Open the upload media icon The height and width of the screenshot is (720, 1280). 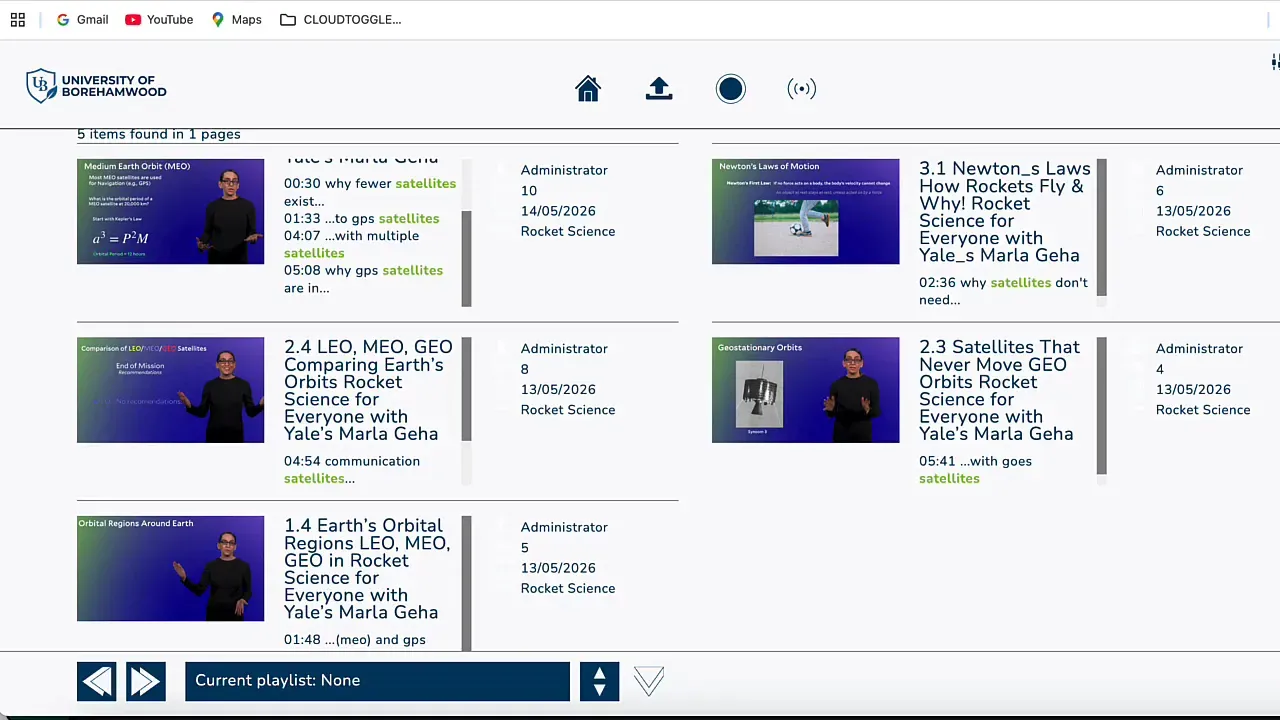[659, 89]
